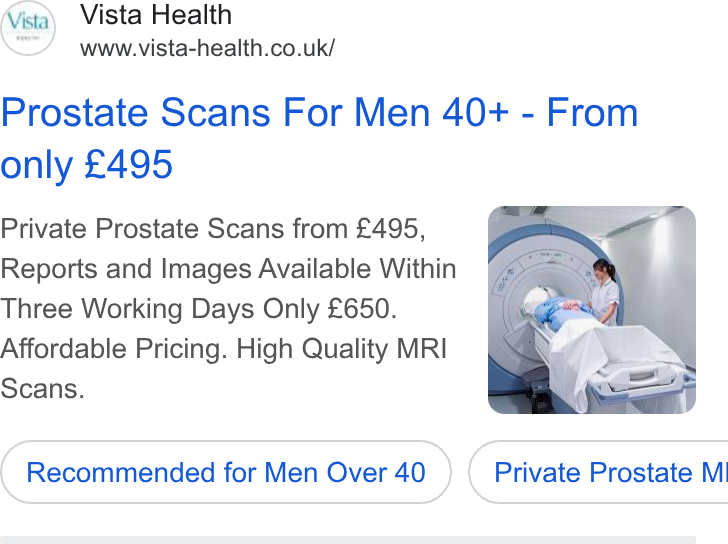Select the 'Private Prostate' chip button

tap(598, 472)
